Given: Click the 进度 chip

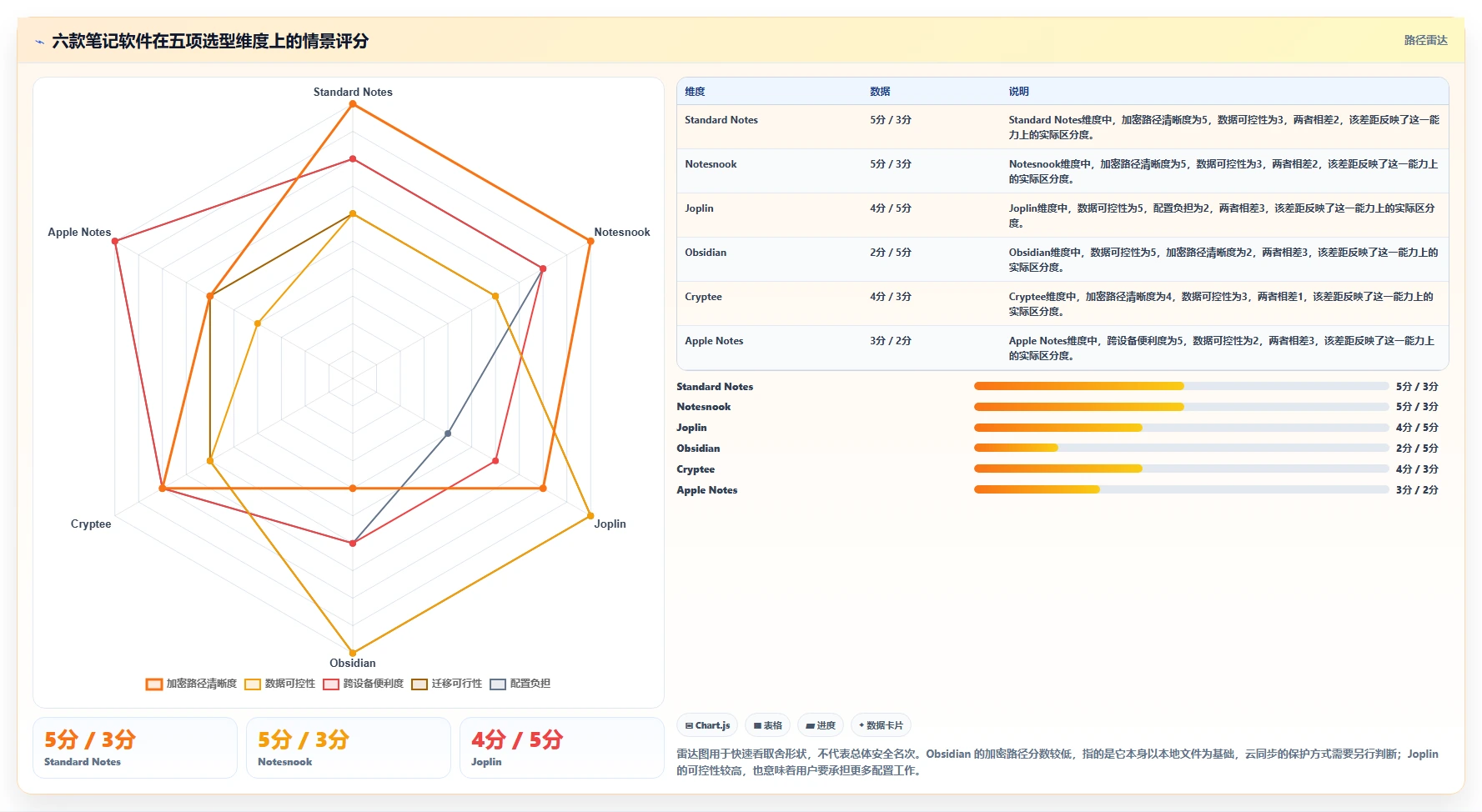Looking at the screenshot, I should tap(821, 725).
